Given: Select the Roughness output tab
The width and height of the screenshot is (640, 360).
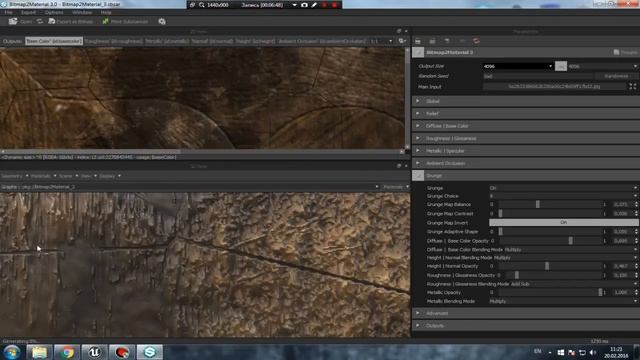Looking at the screenshot, I should tap(114, 41).
